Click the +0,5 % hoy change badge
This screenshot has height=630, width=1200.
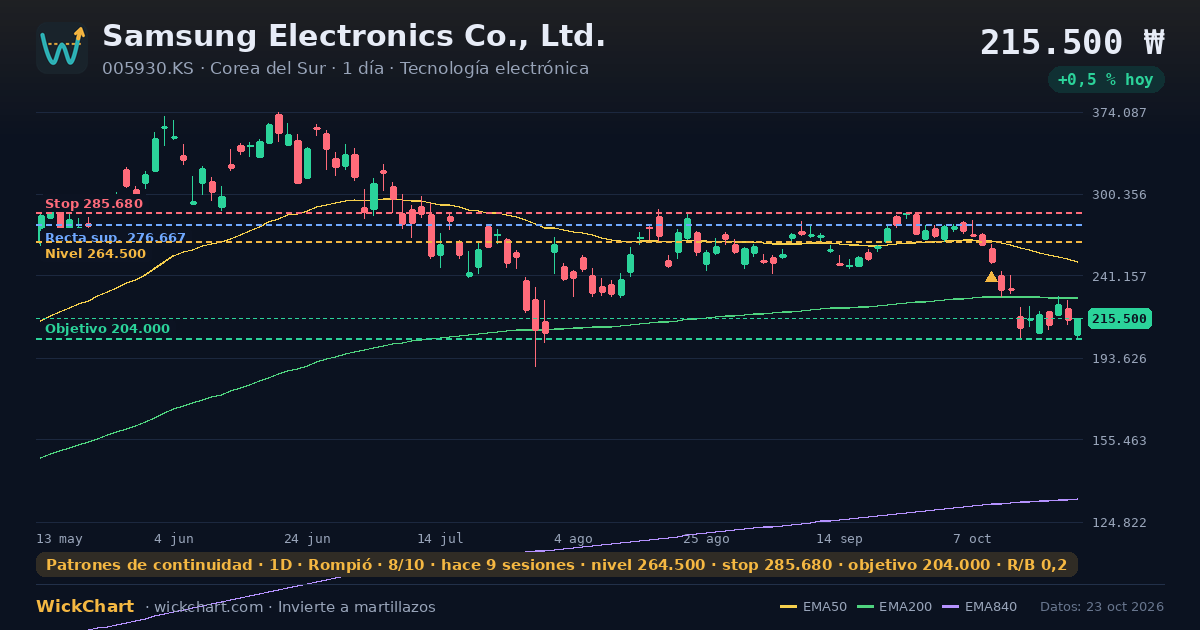pyautogui.click(x=1106, y=79)
